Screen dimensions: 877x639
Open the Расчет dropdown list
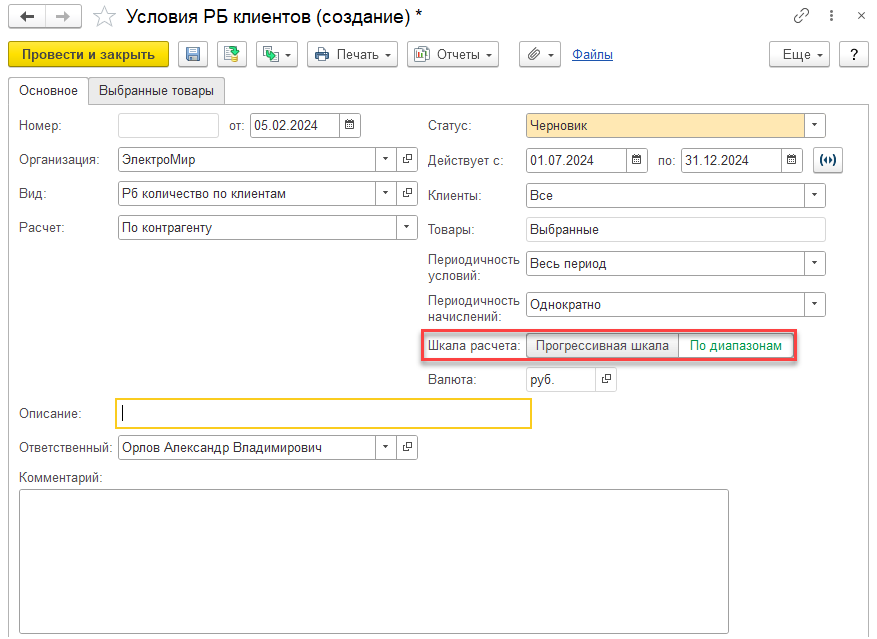(407, 228)
